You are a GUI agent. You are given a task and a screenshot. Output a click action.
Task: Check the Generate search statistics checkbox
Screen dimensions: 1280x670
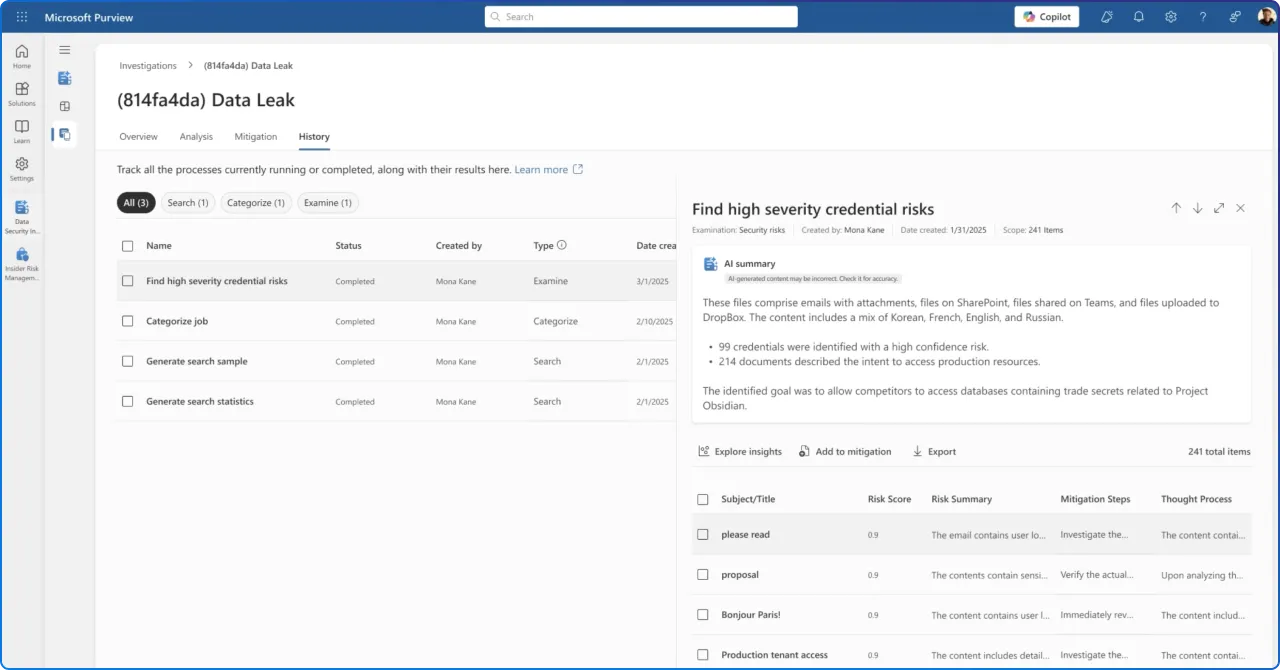click(127, 401)
